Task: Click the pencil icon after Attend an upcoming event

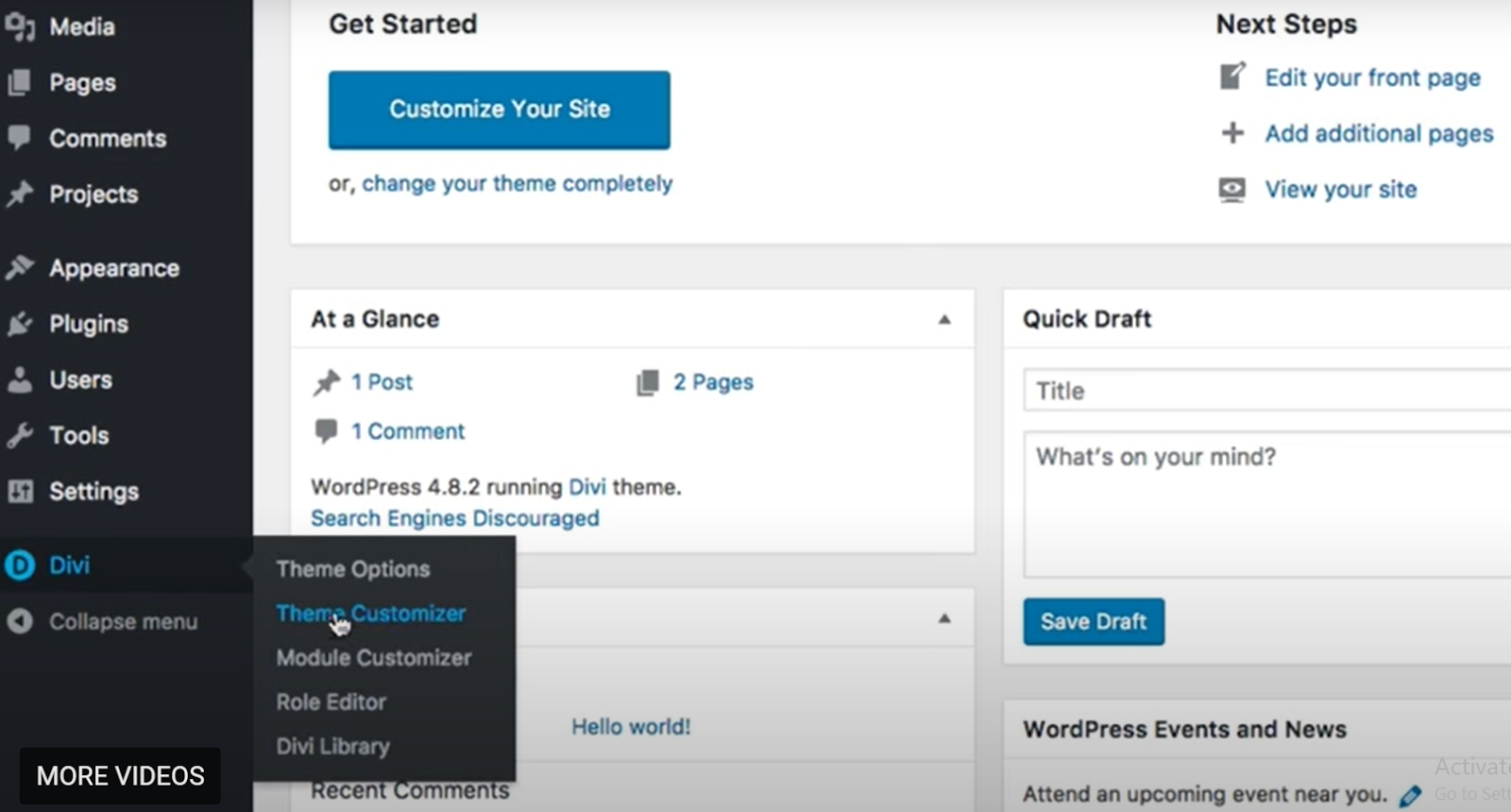Action: pyautogui.click(x=1410, y=796)
